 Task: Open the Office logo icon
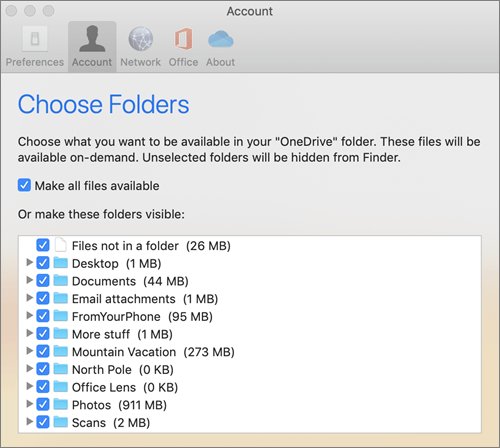183,39
